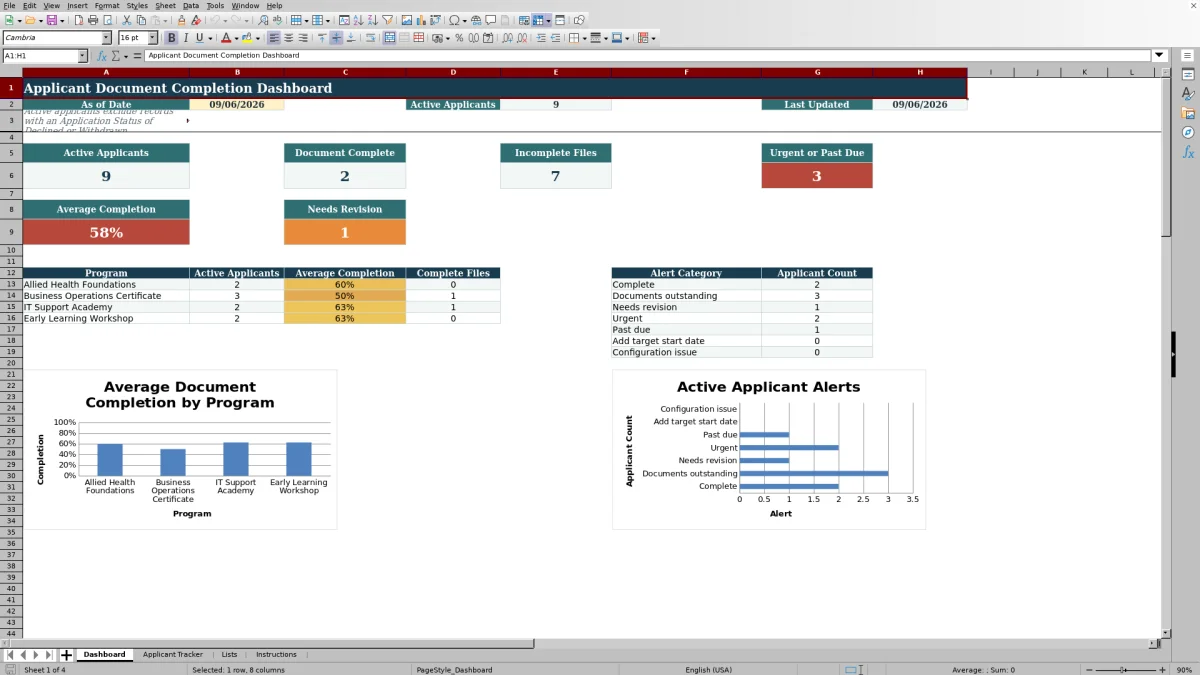Click the Cut scissors icon
Viewport: 1200px width, 675px height.
coord(127,20)
